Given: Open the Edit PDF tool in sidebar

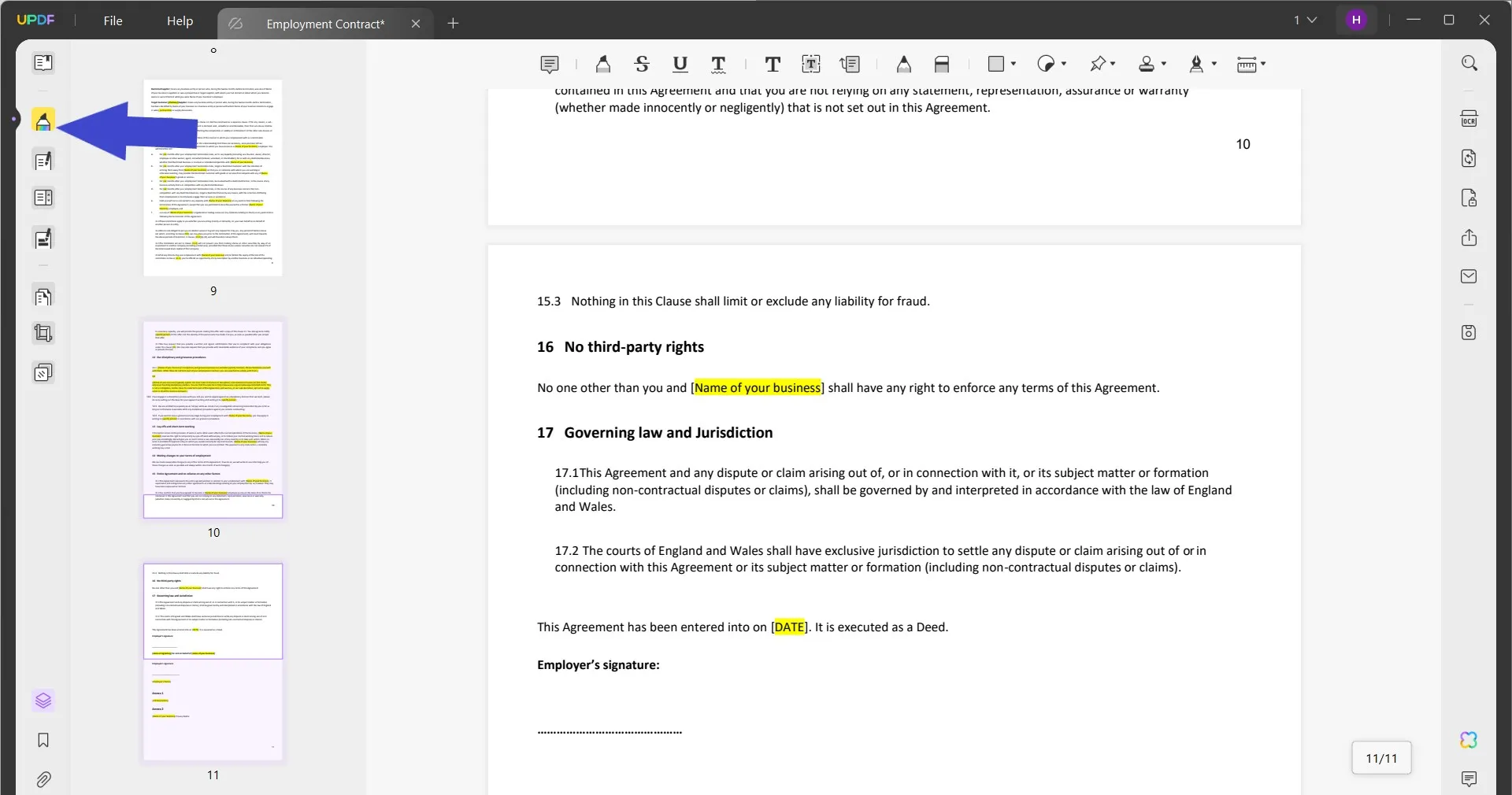Looking at the screenshot, I should 43,161.
